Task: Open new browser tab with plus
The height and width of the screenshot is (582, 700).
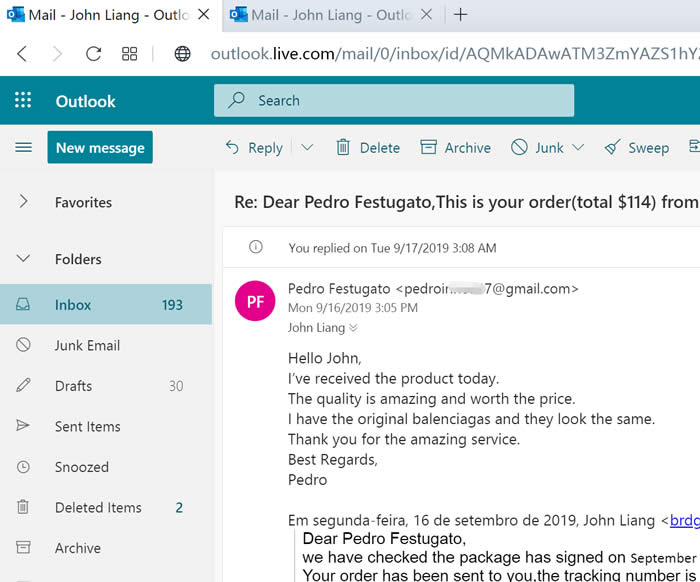Action: [x=461, y=15]
